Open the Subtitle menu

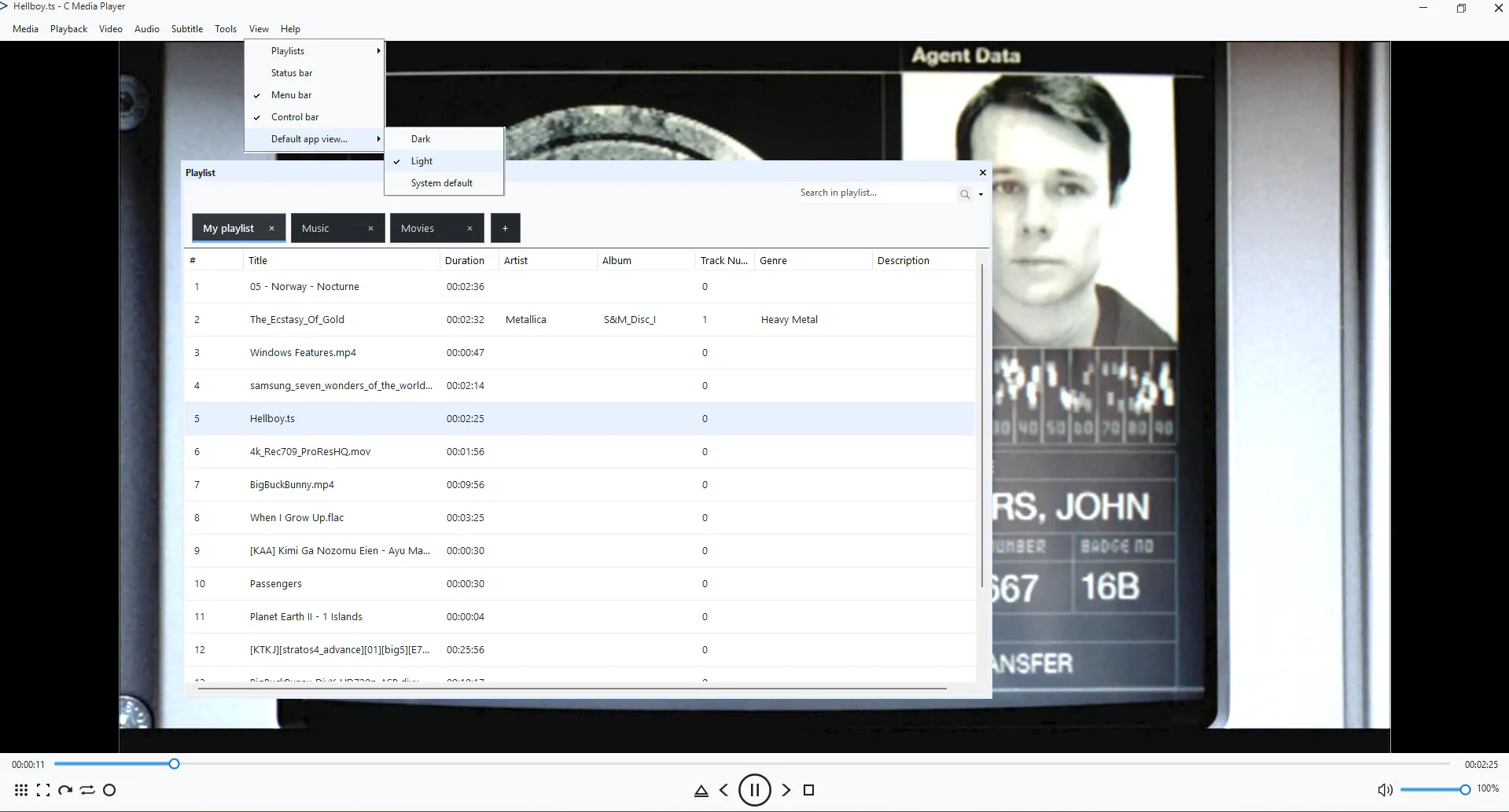click(x=187, y=29)
